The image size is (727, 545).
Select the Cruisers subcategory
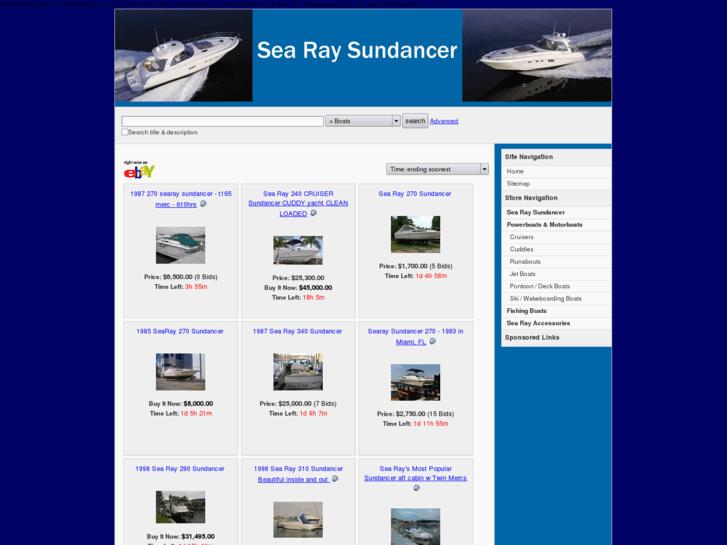coord(521,237)
